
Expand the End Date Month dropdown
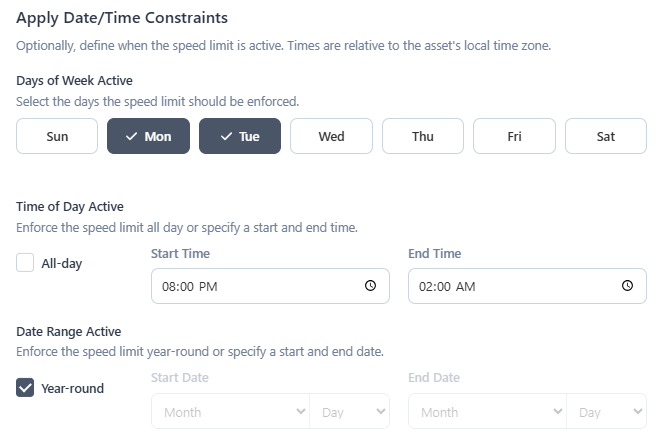(x=487, y=411)
